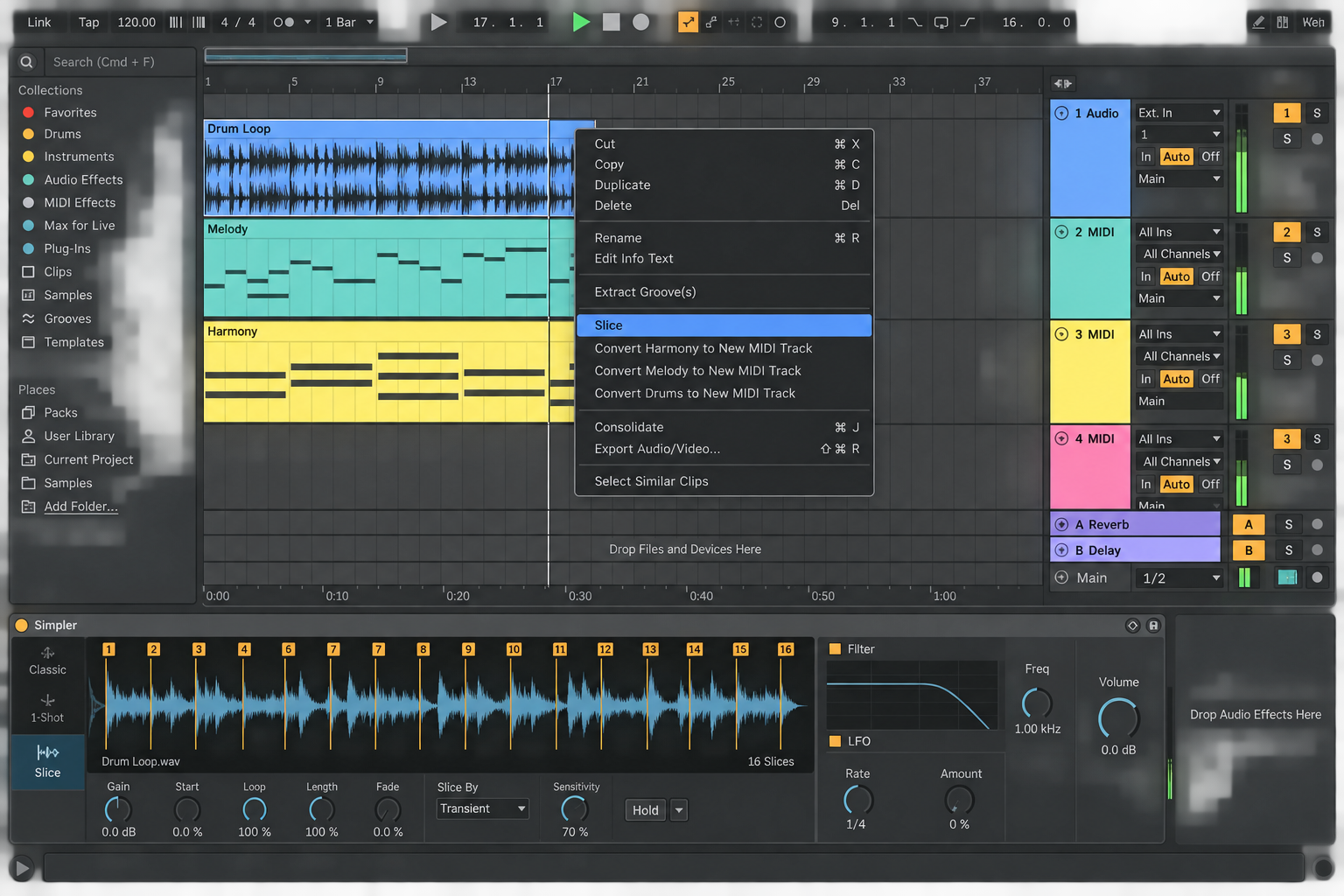Click the Add Folder... link under Places
The width and height of the screenshot is (1344, 896).
[x=80, y=506]
